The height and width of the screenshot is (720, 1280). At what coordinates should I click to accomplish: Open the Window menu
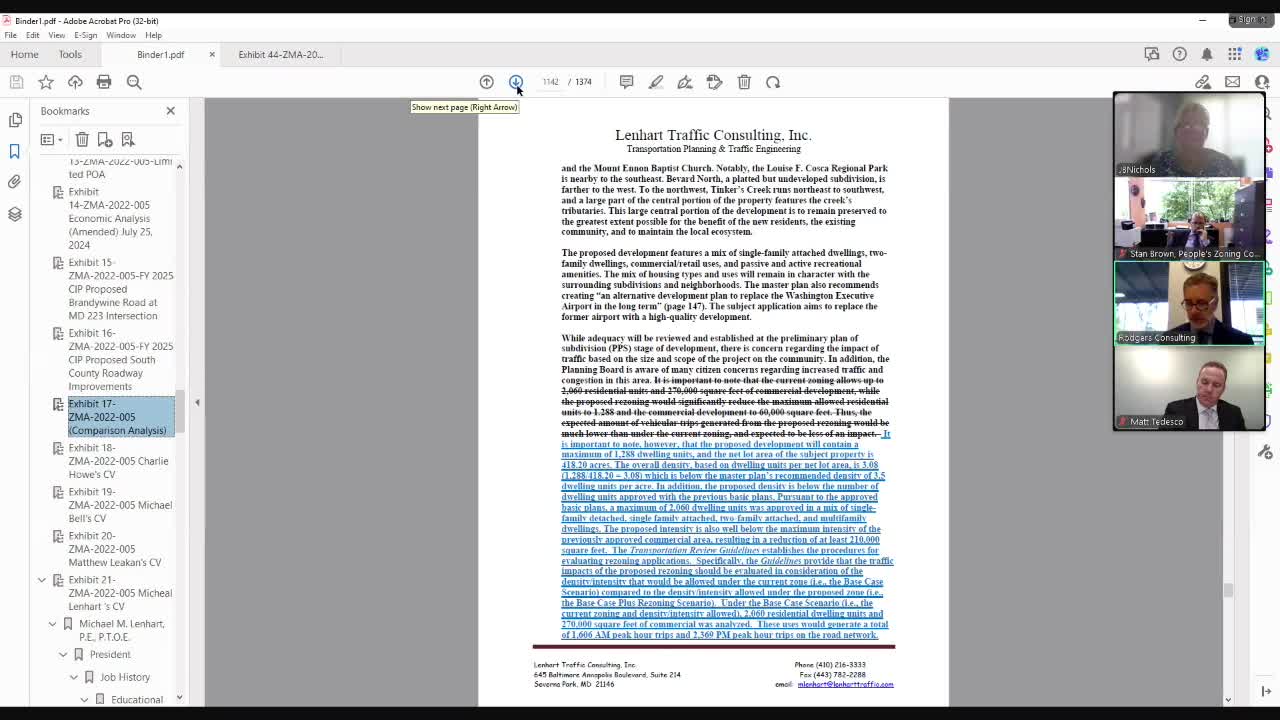(x=121, y=35)
